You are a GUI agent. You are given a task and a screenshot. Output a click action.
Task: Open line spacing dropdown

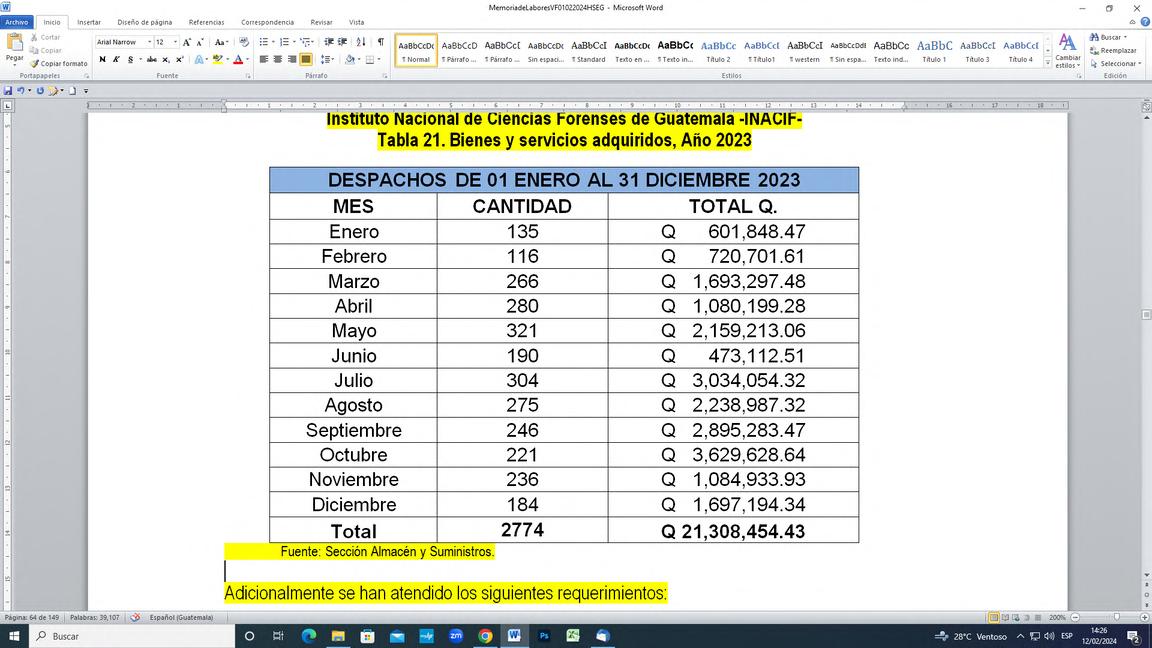click(328, 60)
